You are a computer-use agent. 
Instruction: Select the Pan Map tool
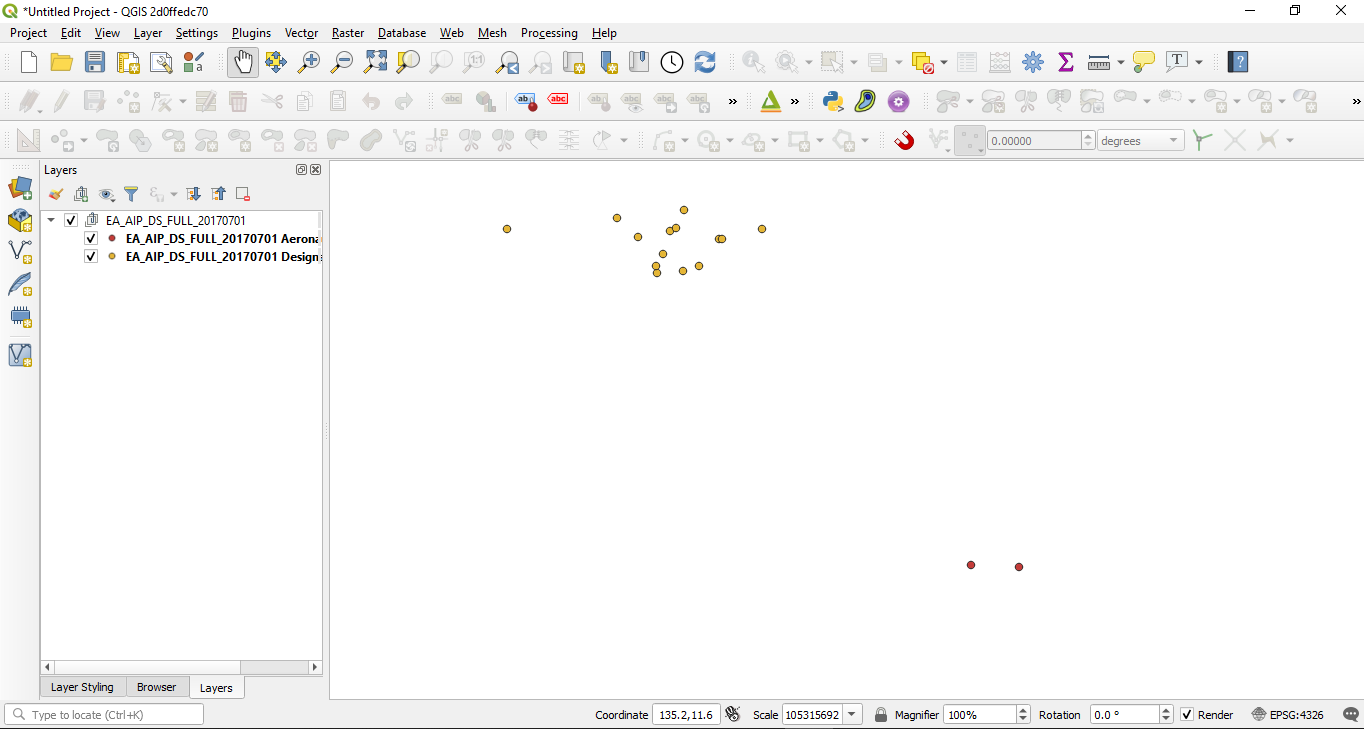[x=243, y=61]
